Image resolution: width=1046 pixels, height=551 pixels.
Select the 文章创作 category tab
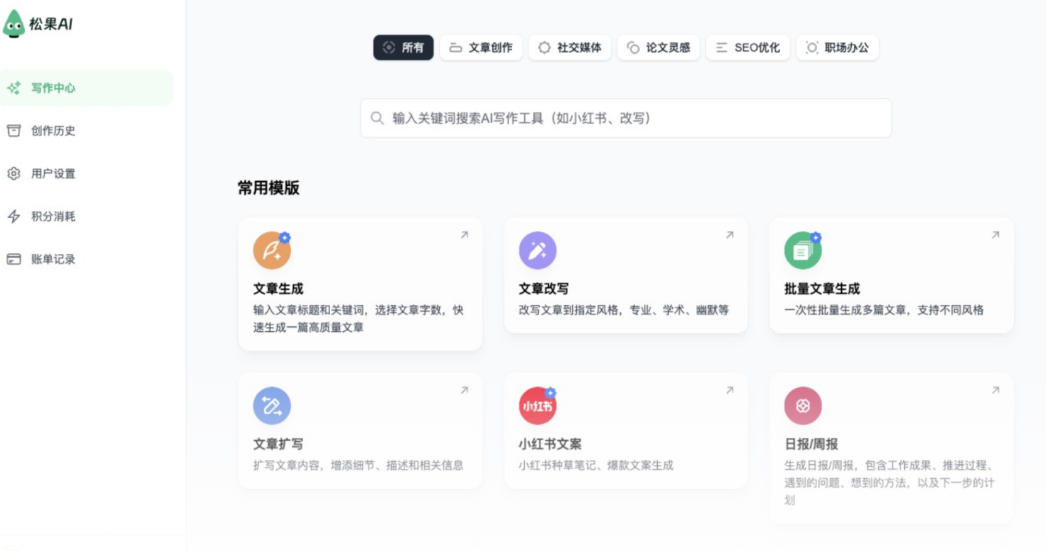(x=481, y=47)
